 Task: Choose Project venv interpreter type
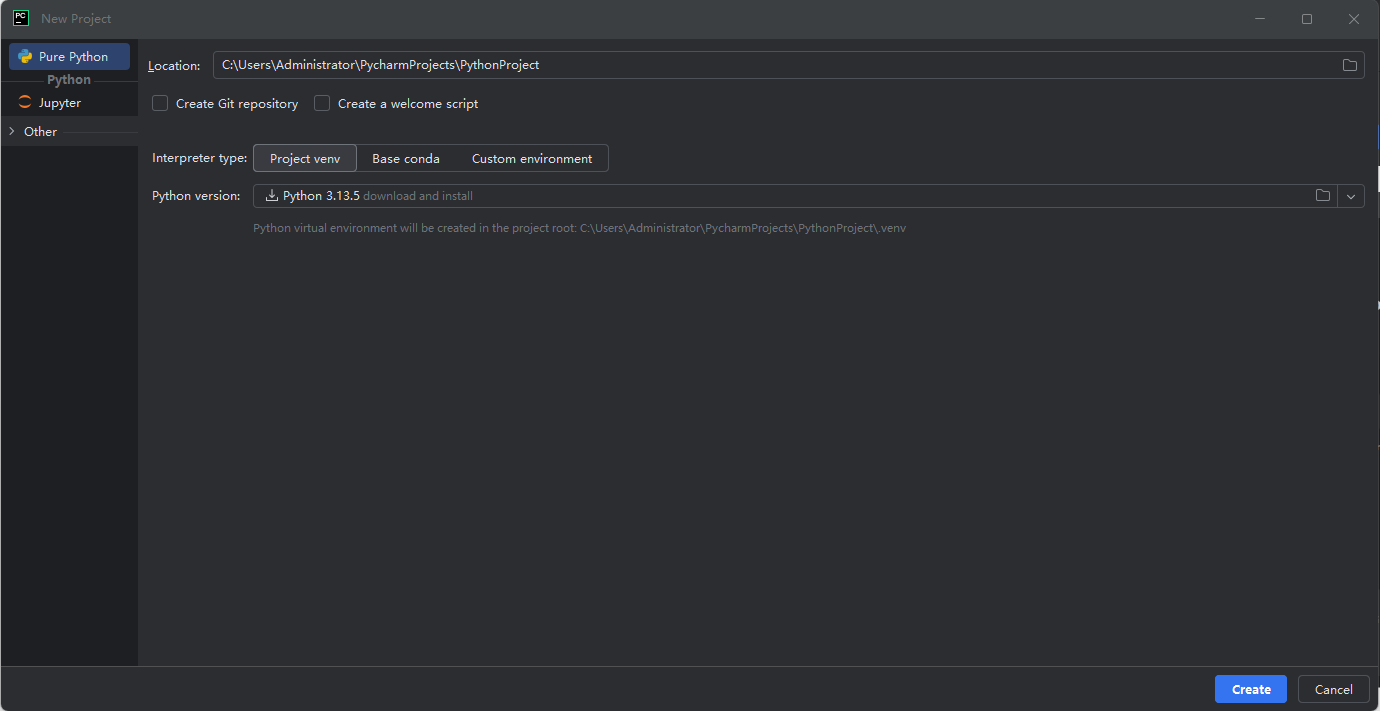pos(305,158)
